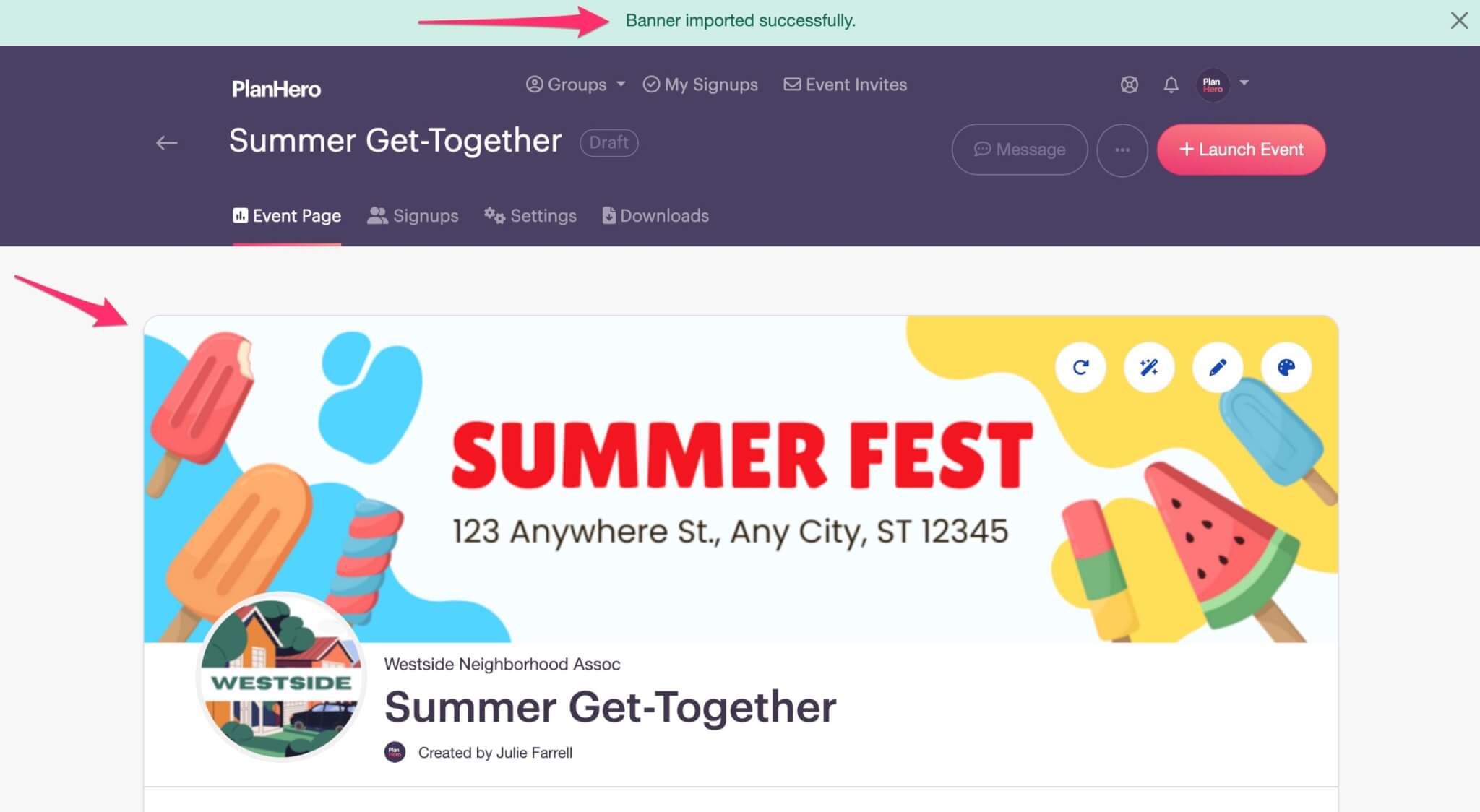Edit the banner using the pencil icon

pyautogui.click(x=1217, y=367)
